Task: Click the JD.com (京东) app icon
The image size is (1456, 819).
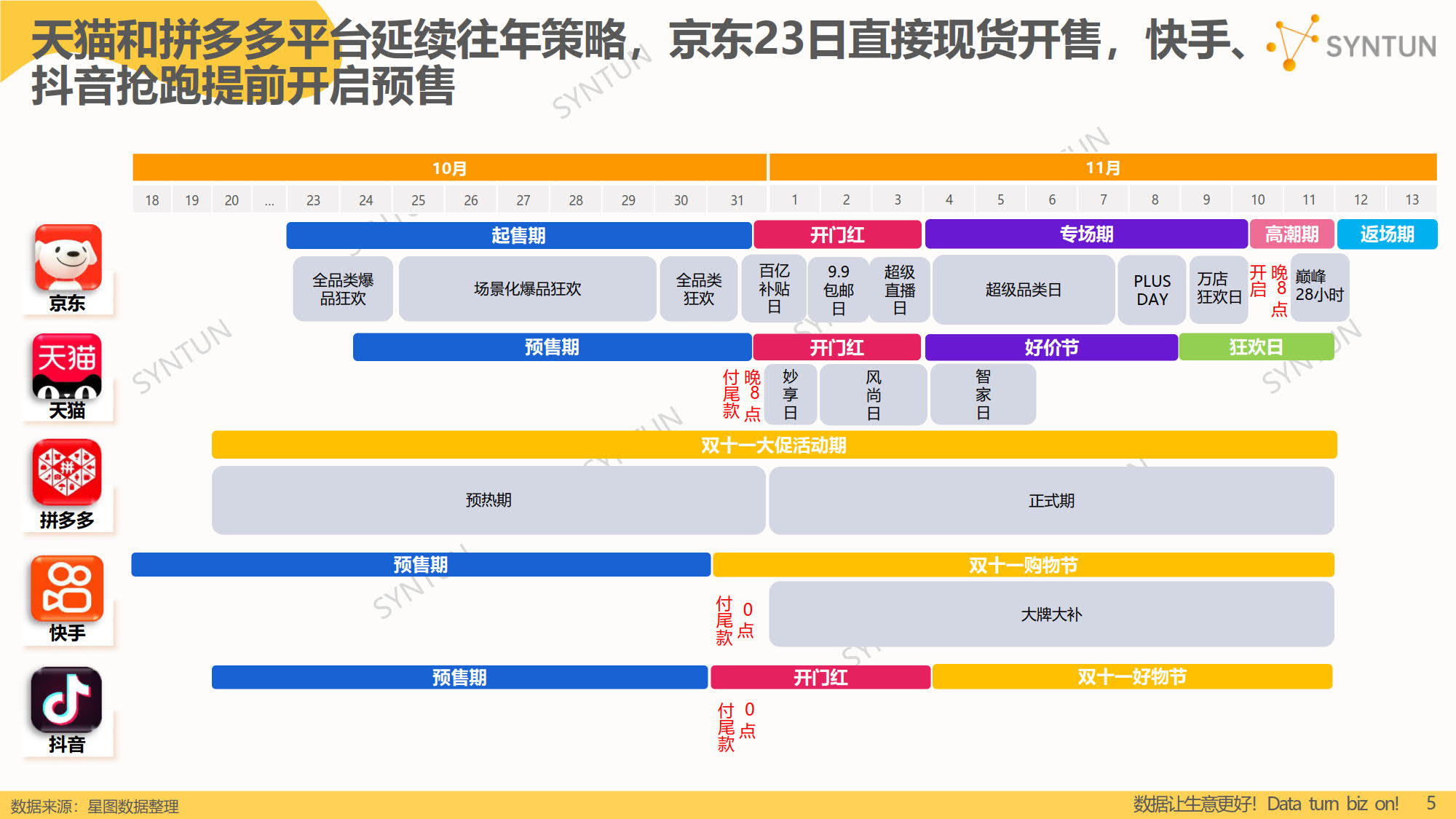Action: click(67, 258)
